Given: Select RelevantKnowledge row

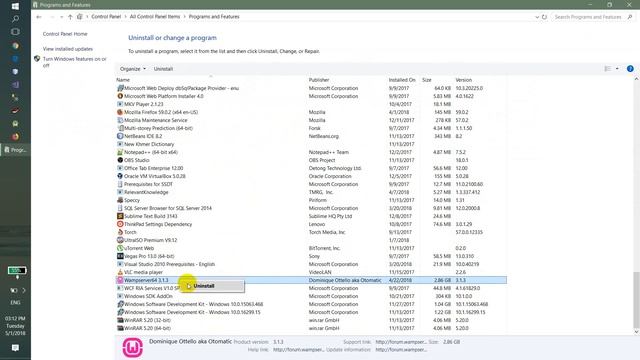Looking at the screenshot, I should (x=311, y=192).
